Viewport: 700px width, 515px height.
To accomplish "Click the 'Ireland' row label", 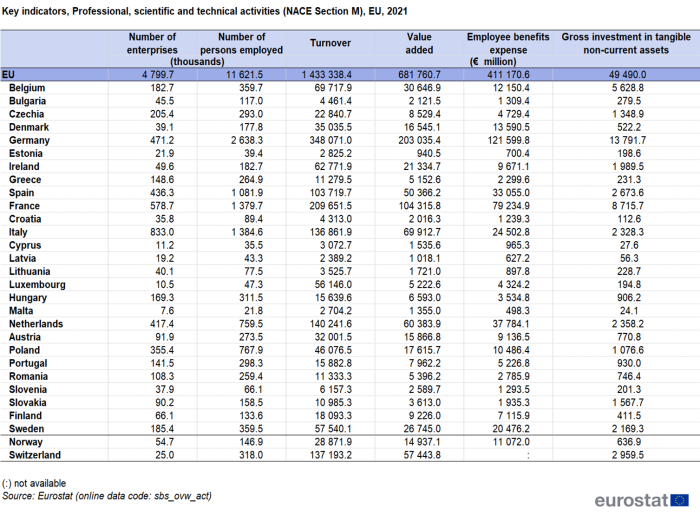I will pyautogui.click(x=24, y=166).
